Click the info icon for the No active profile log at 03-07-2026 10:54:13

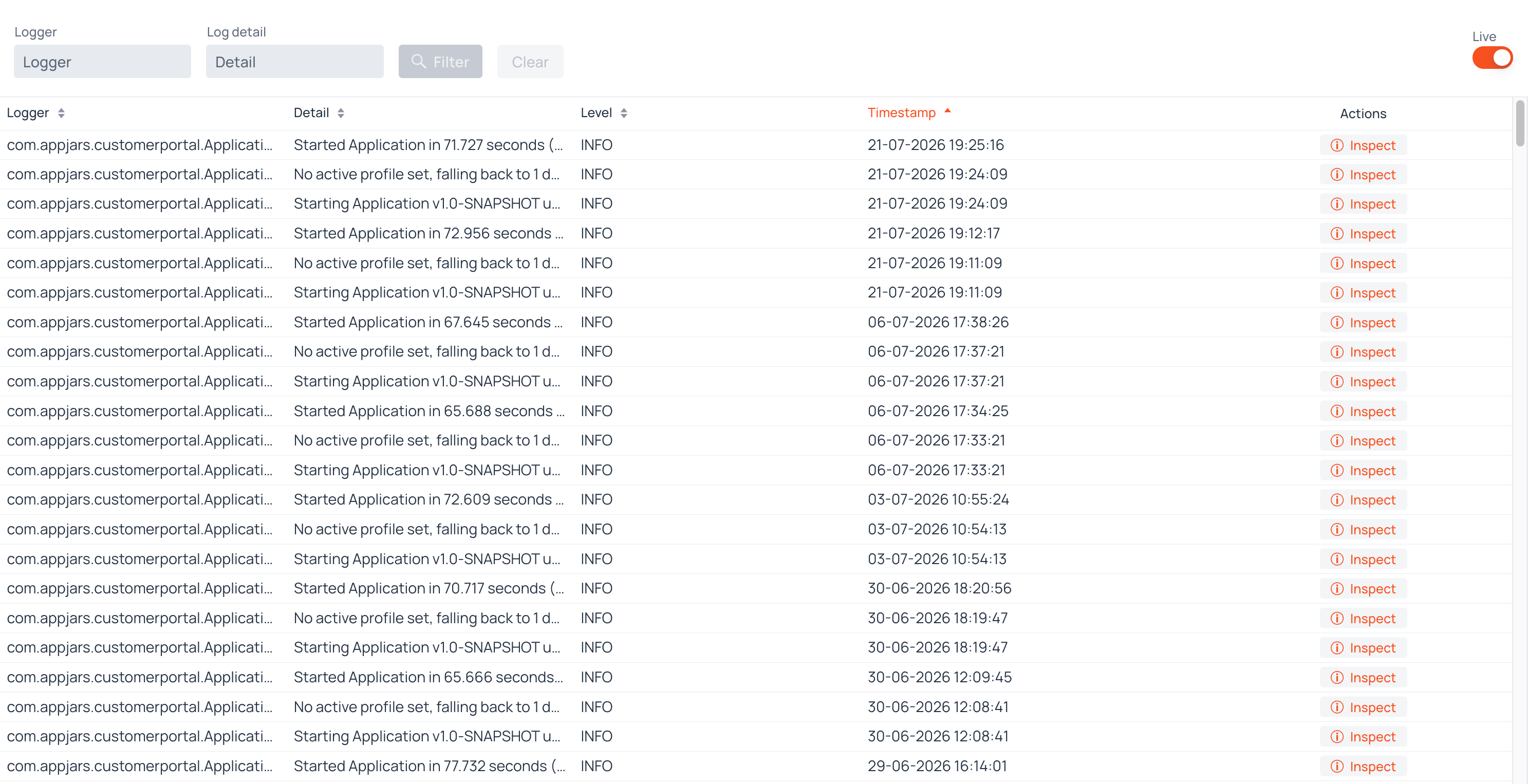tap(1337, 530)
